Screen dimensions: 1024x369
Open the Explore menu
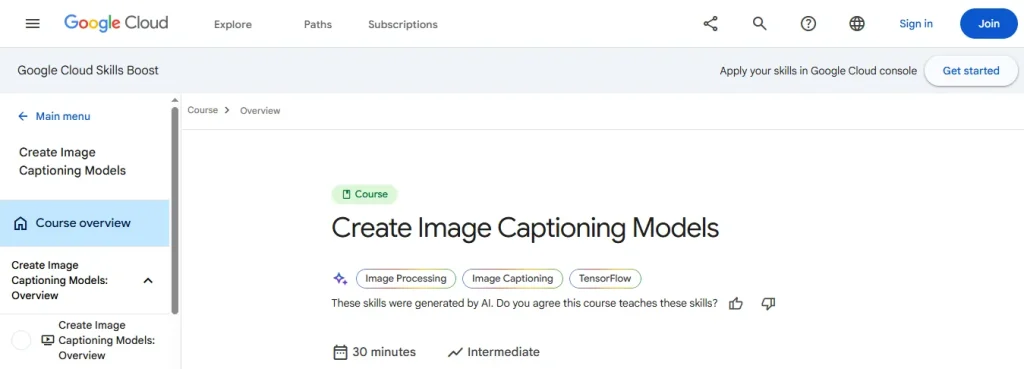click(233, 24)
